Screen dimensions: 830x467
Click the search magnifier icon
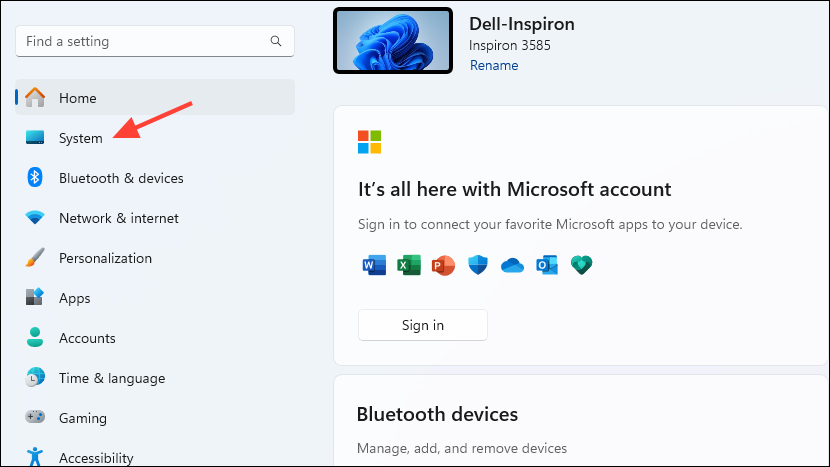(276, 42)
